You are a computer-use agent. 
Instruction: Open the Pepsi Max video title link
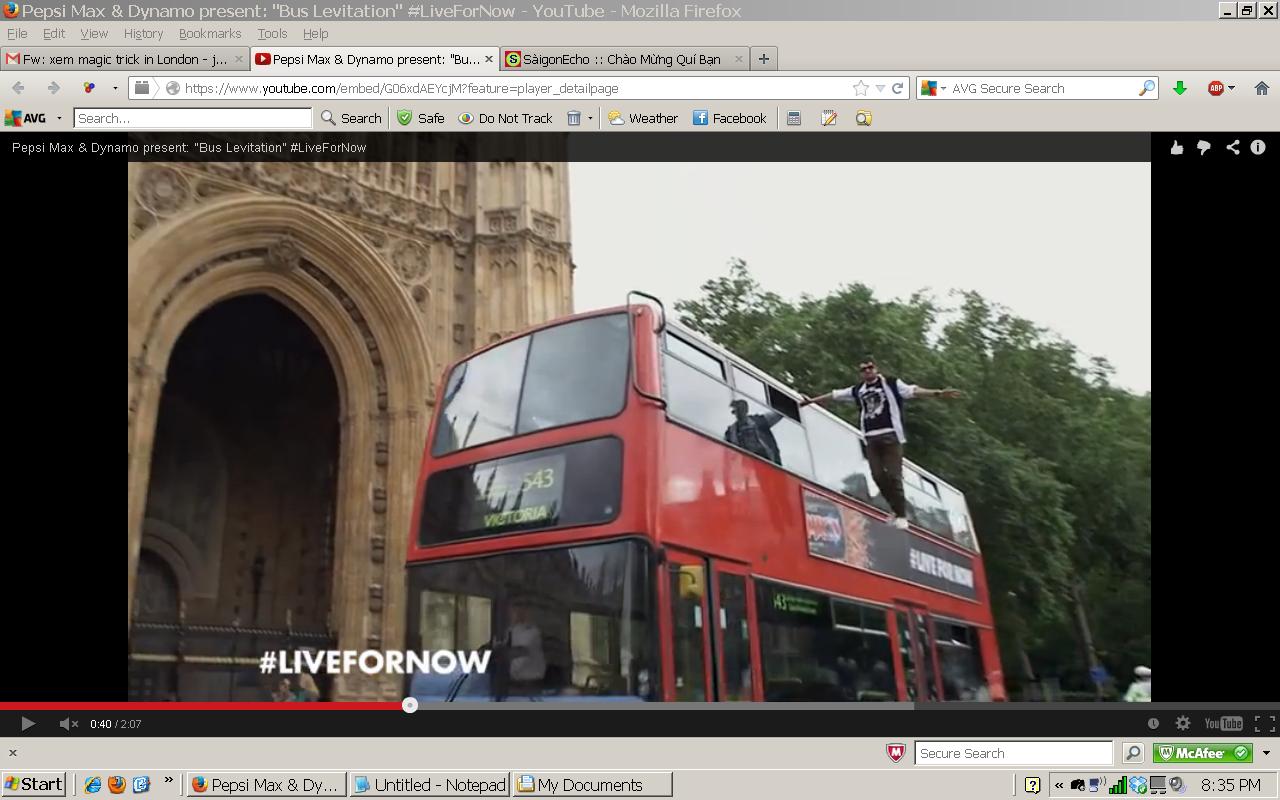coord(189,147)
